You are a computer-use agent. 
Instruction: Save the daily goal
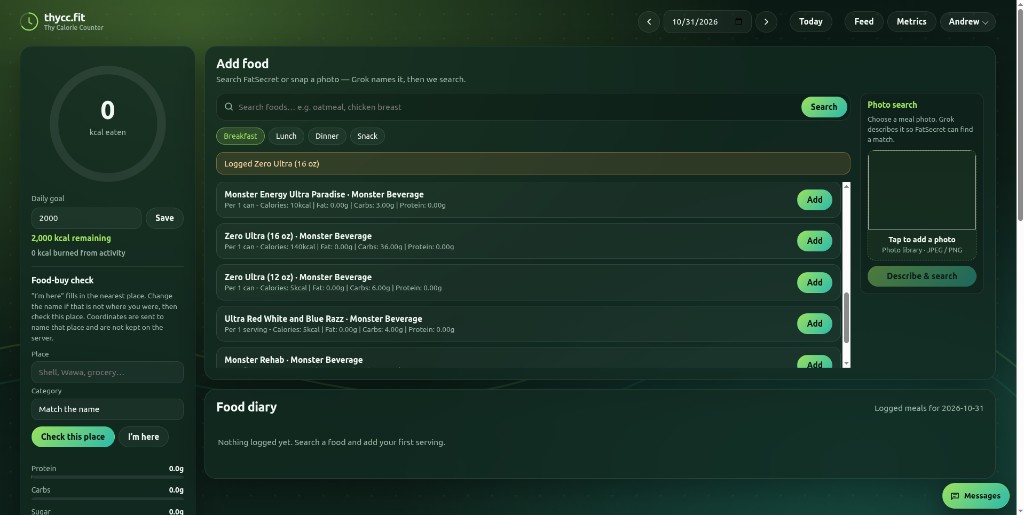165,218
